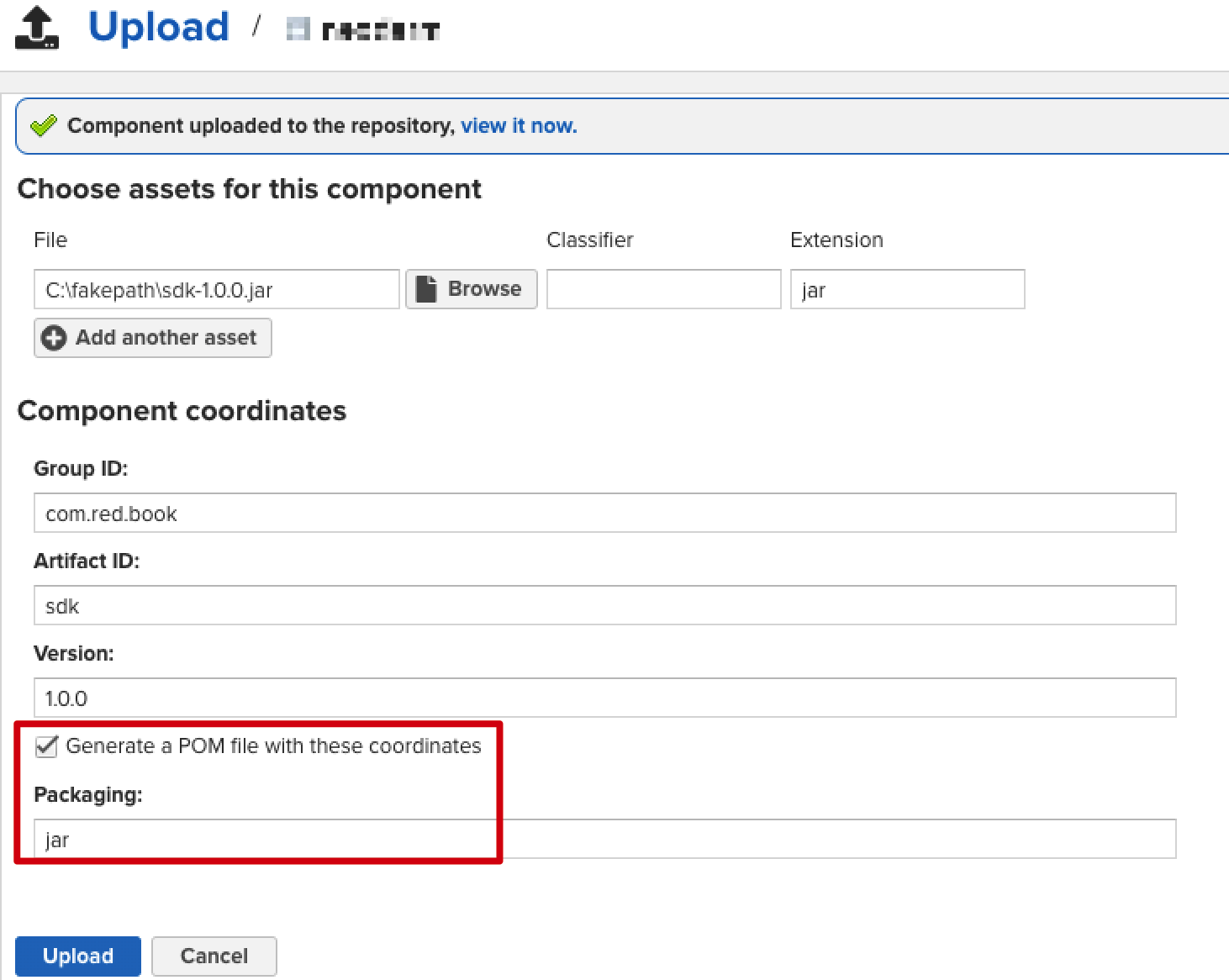Click the Artifact ID text box

604,606
